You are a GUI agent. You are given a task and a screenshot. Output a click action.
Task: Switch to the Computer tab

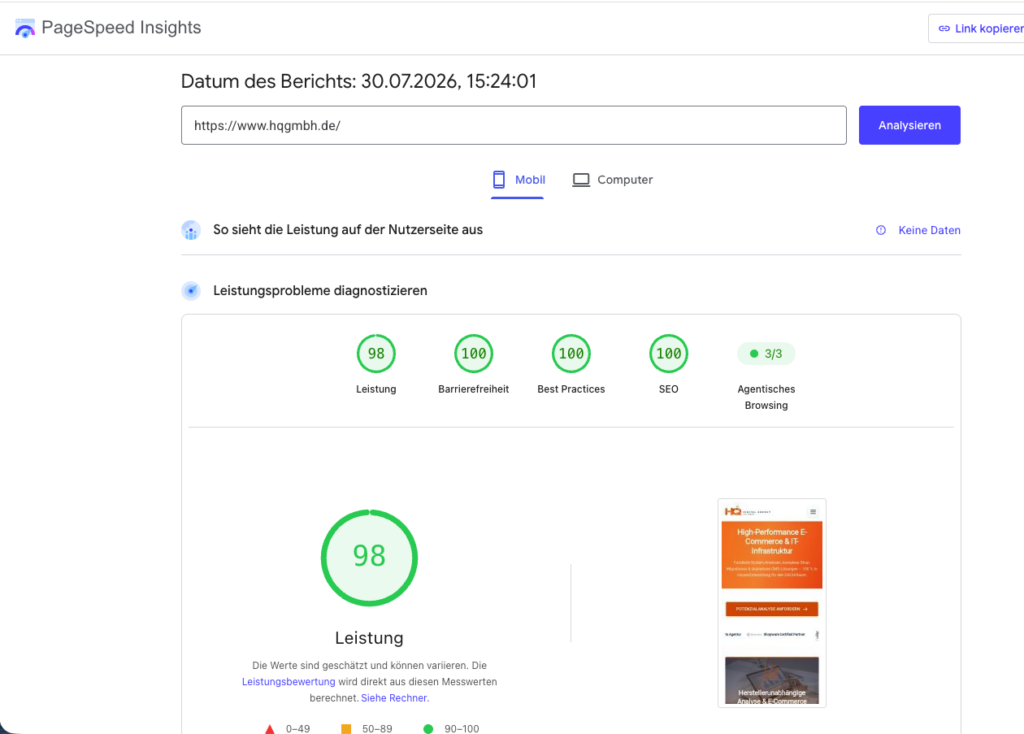pos(613,180)
